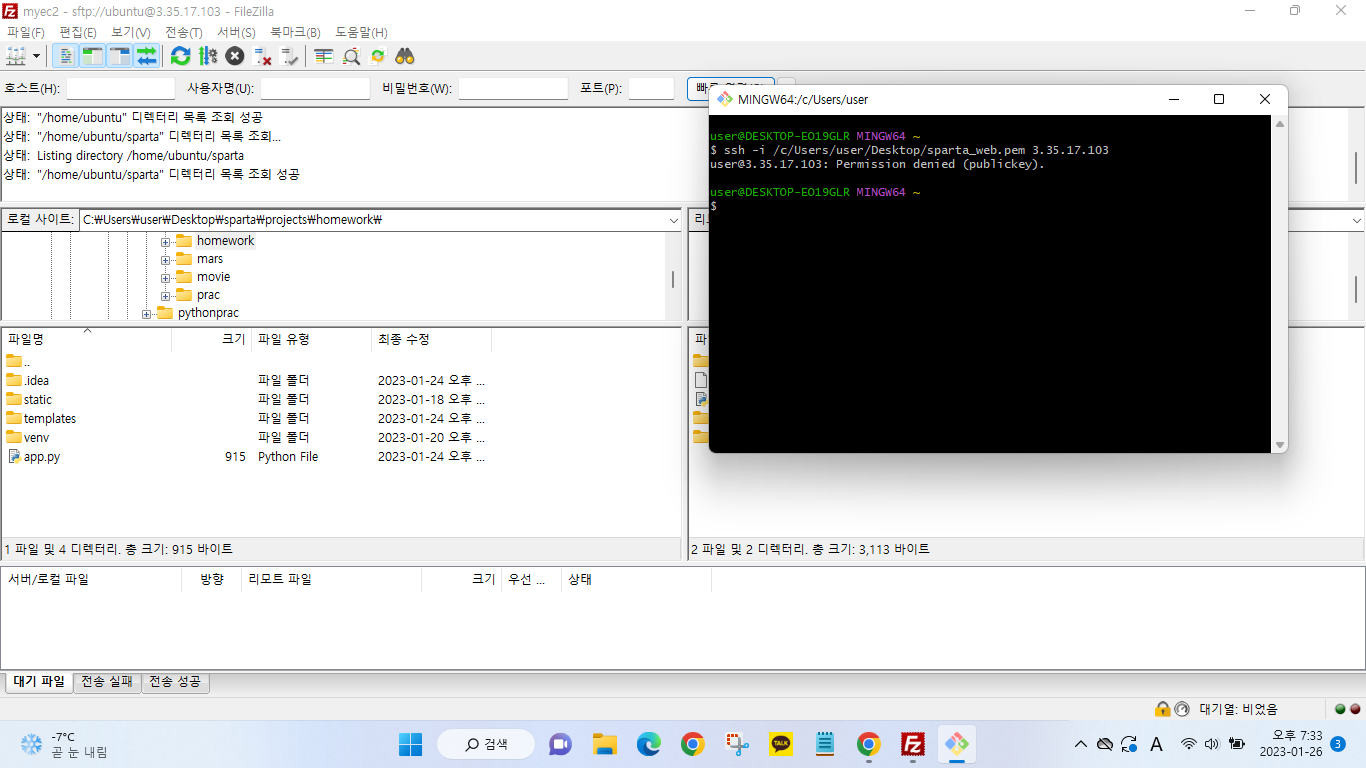Image resolution: width=1366 pixels, height=768 pixels.
Task: Reconnect to last server icon
Action: (x=290, y=56)
